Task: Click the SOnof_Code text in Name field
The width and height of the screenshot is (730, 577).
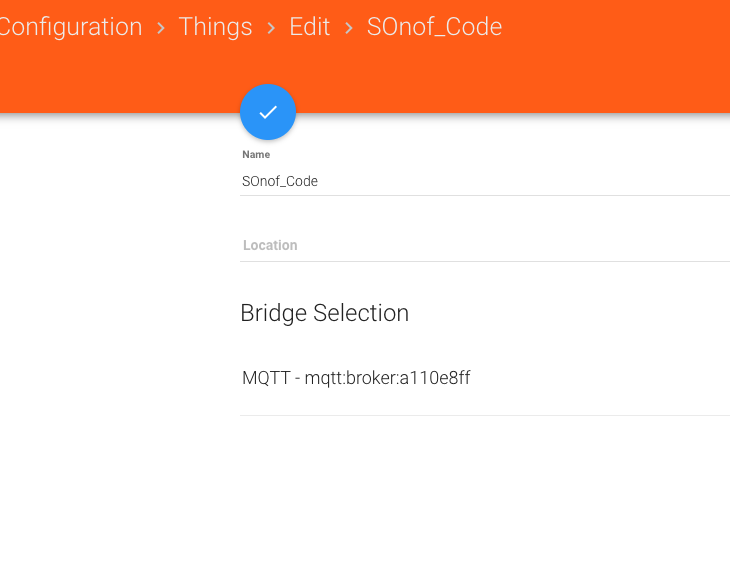Action: tap(280, 181)
